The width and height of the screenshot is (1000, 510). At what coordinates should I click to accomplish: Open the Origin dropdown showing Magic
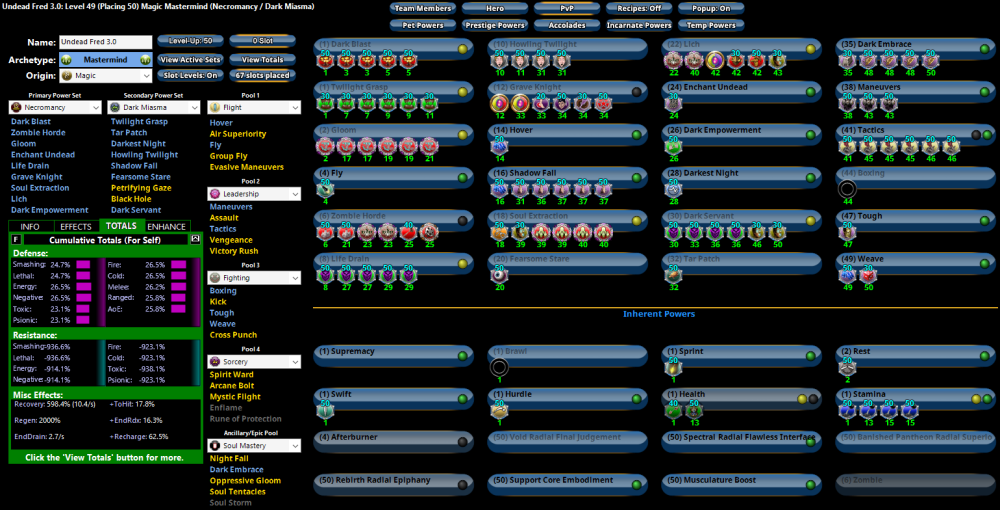(104, 75)
